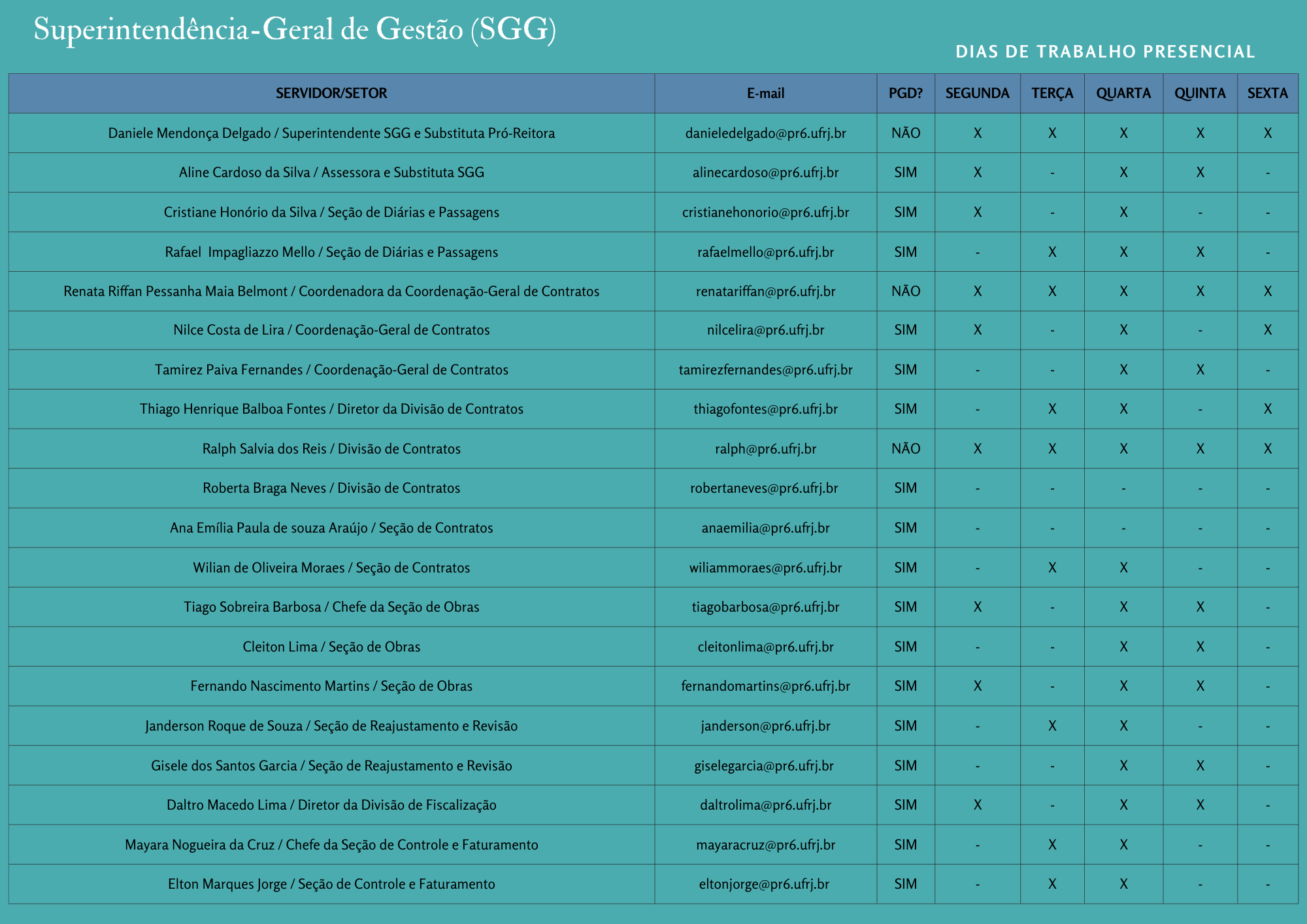Screen dimensions: 1307x924
Task: Click email danieledelgado@pr6.ufrj.br
Action: (766, 133)
